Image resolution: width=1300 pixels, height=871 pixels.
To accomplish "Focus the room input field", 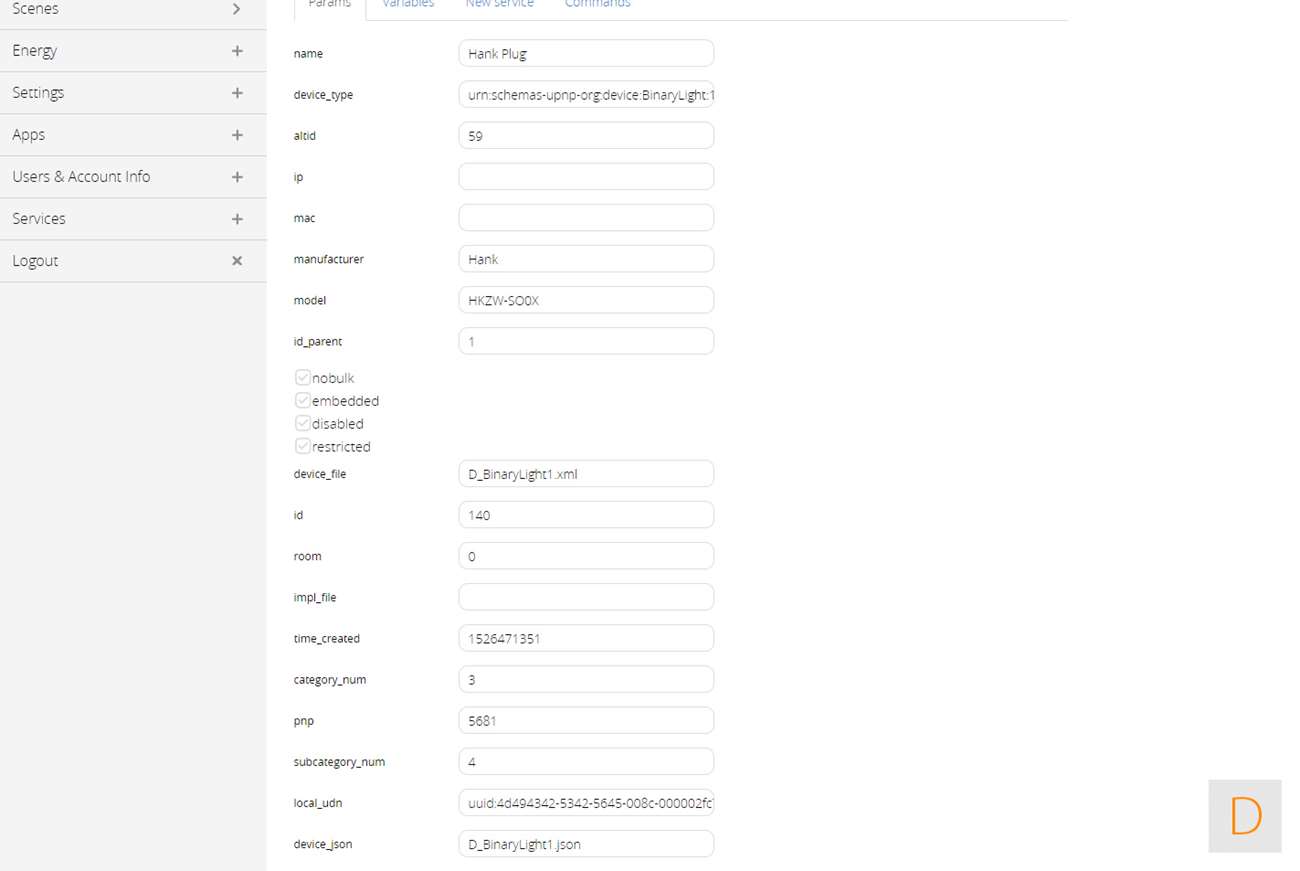I will coord(586,556).
